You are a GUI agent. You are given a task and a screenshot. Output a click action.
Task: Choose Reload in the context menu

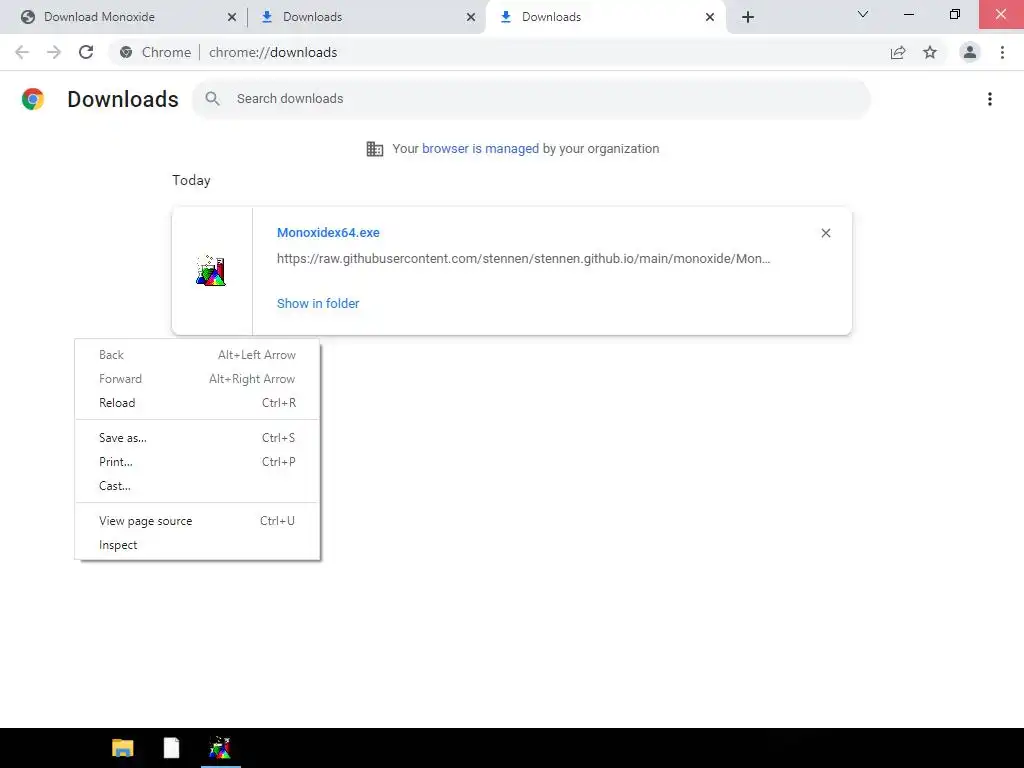(197, 403)
